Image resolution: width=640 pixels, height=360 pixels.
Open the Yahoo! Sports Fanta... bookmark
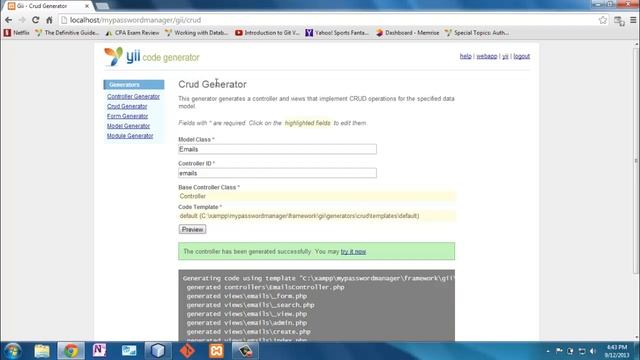click(337, 33)
